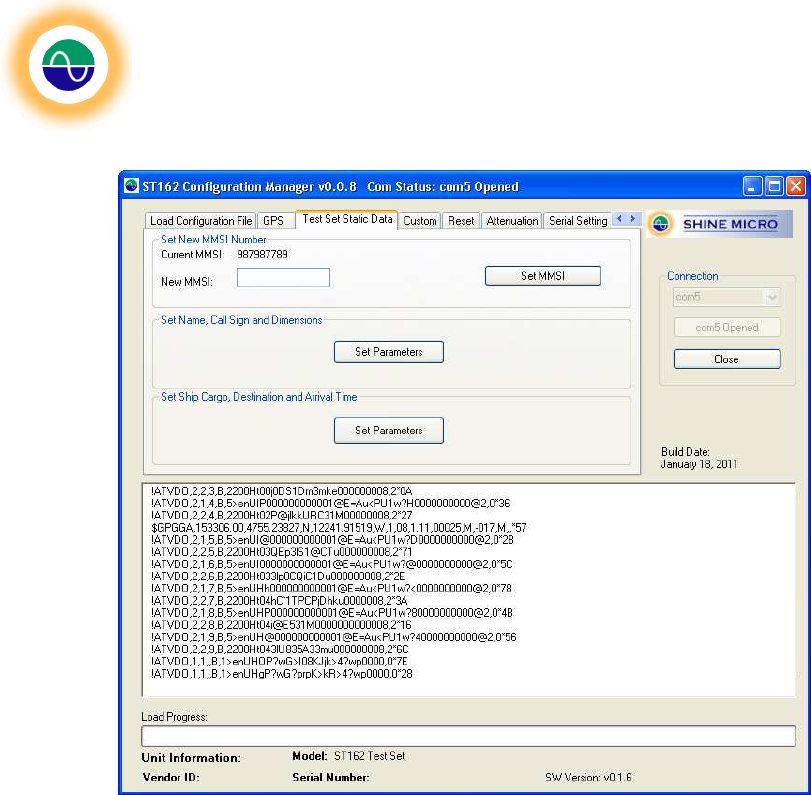
Task: Set Parameters for Name, Call Sign and Dimensions
Action: click(x=388, y=352)
